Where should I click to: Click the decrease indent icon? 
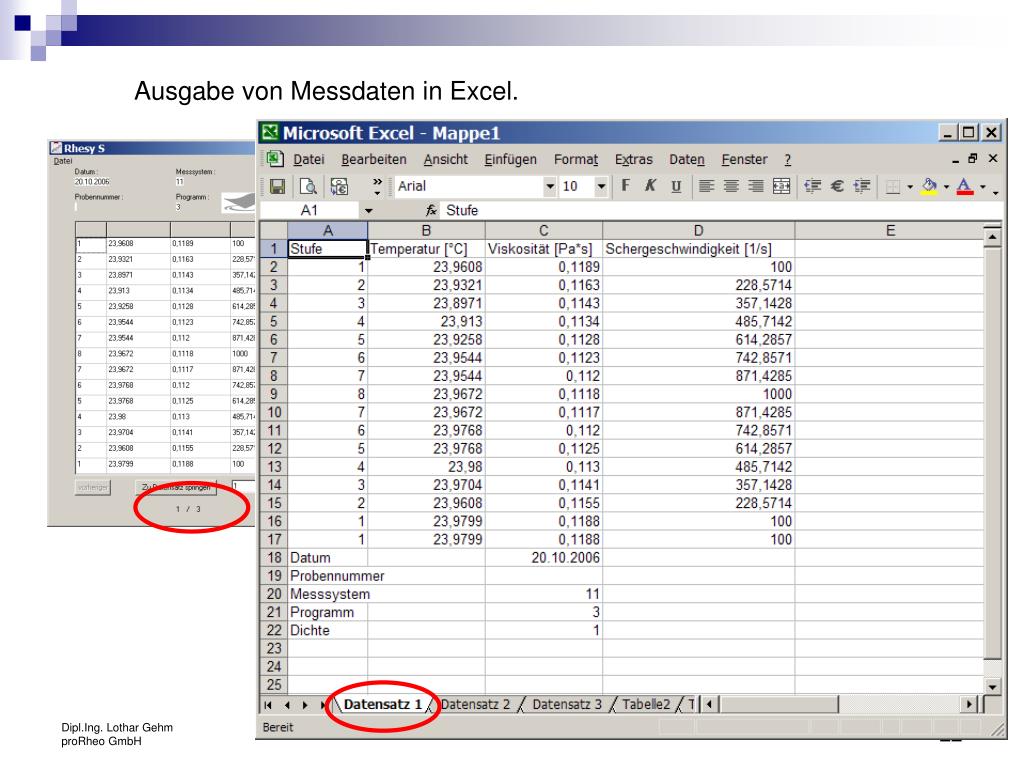click(812, 186)
